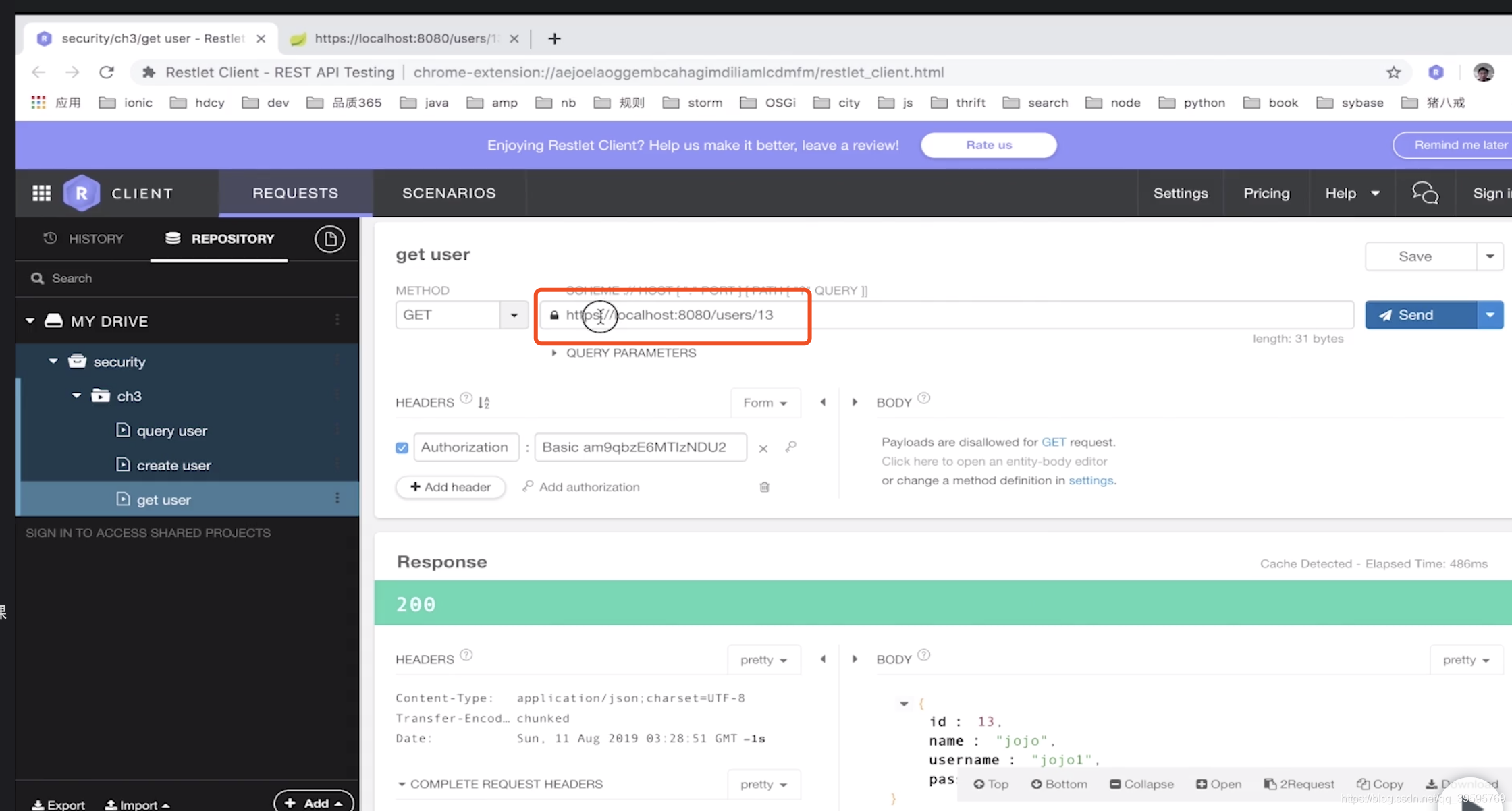The image size is (1512, 811).
Task: Click the Restlet R logo
Action: coord(81,193)
